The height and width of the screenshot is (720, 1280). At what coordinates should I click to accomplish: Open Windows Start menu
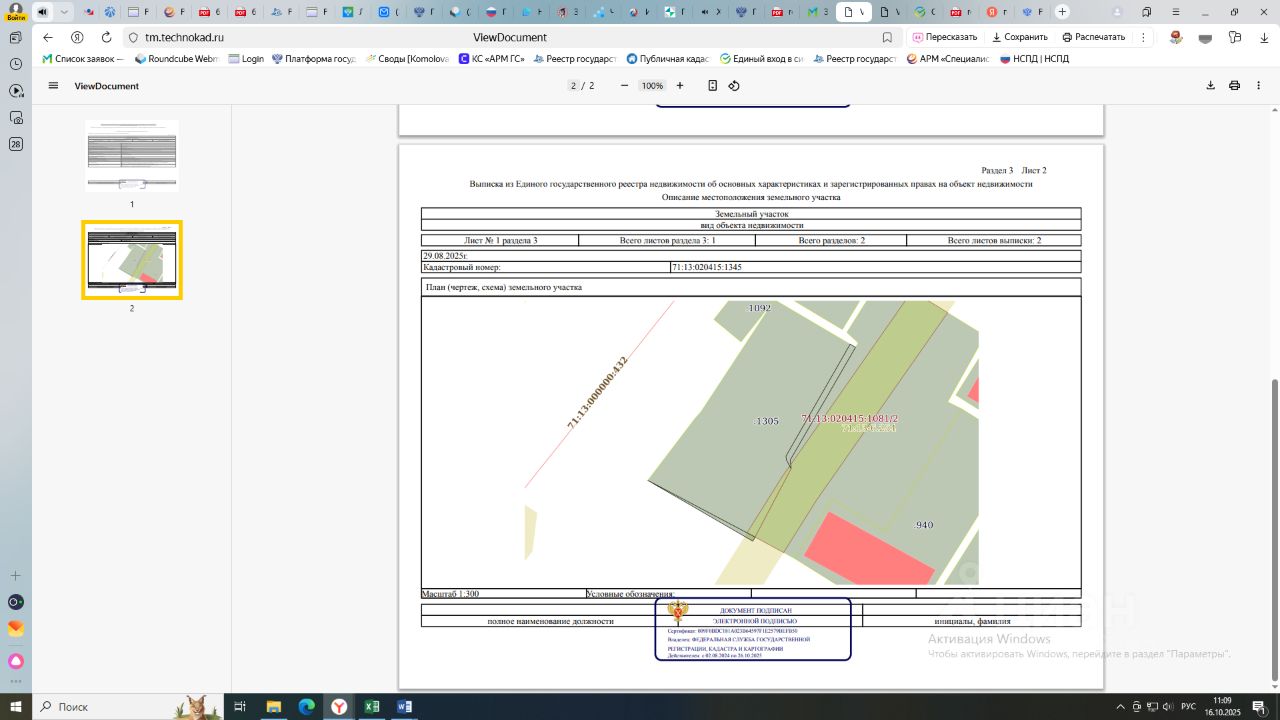(16, 706)
